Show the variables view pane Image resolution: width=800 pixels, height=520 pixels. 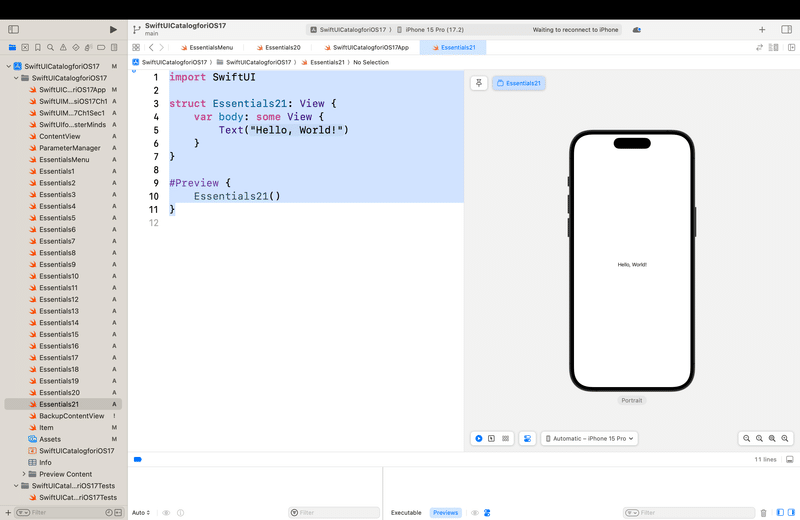point(780,512)
